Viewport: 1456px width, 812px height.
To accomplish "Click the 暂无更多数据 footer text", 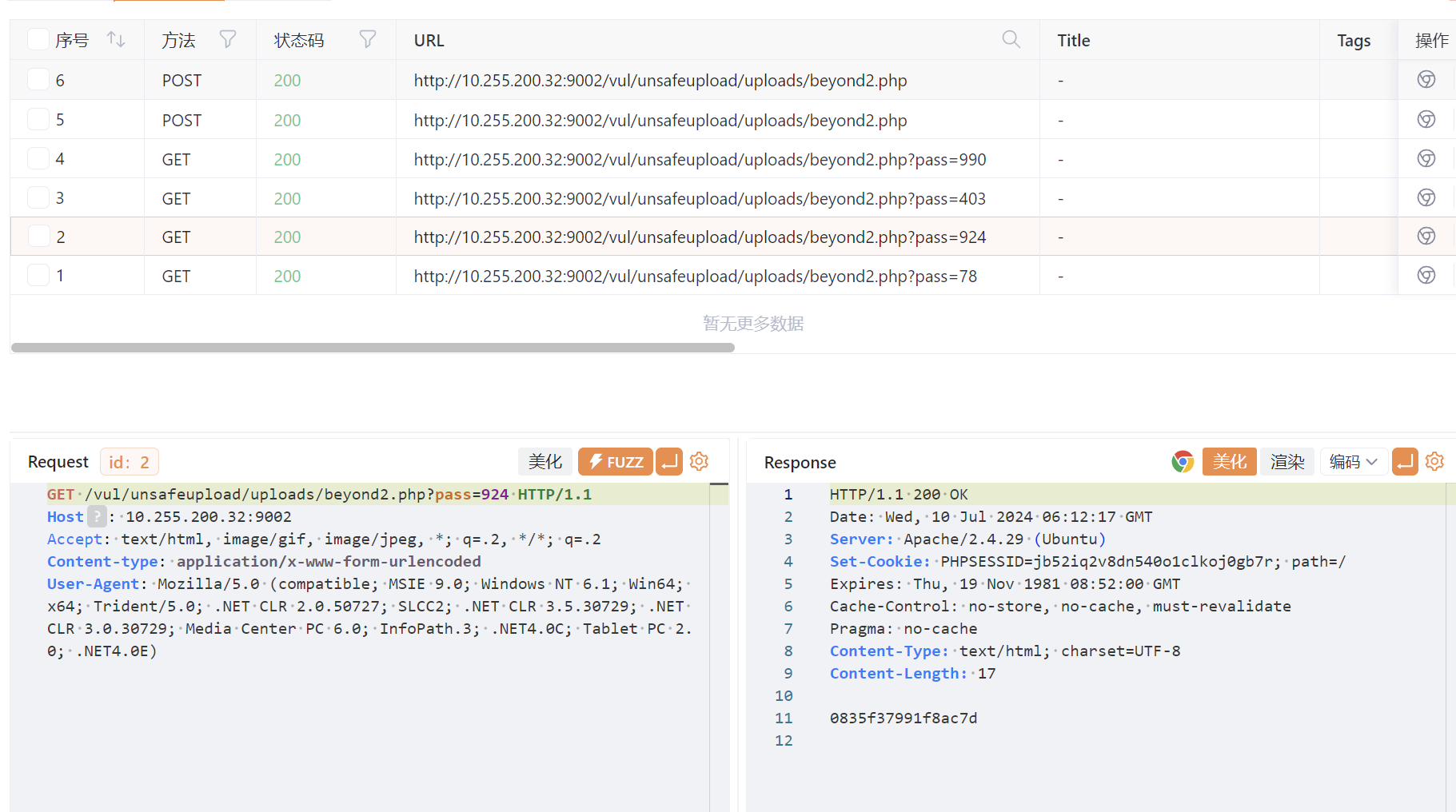I will coord(753,323).
